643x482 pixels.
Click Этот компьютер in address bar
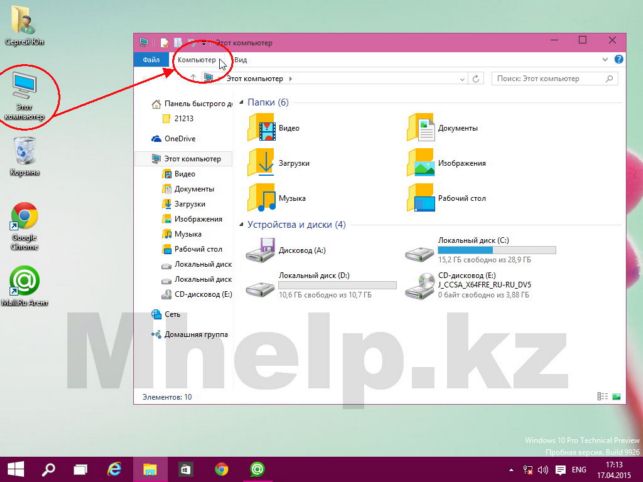click(255, 78)
